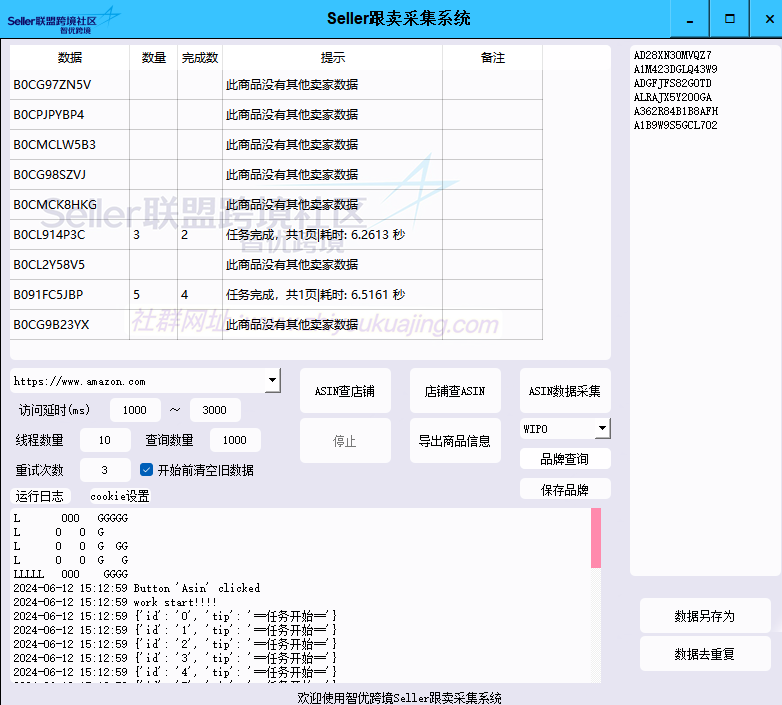Focus the 查询数量 field showing 1000
The width and height of the screenshot is (782, 705).
(x=235, y=440)
